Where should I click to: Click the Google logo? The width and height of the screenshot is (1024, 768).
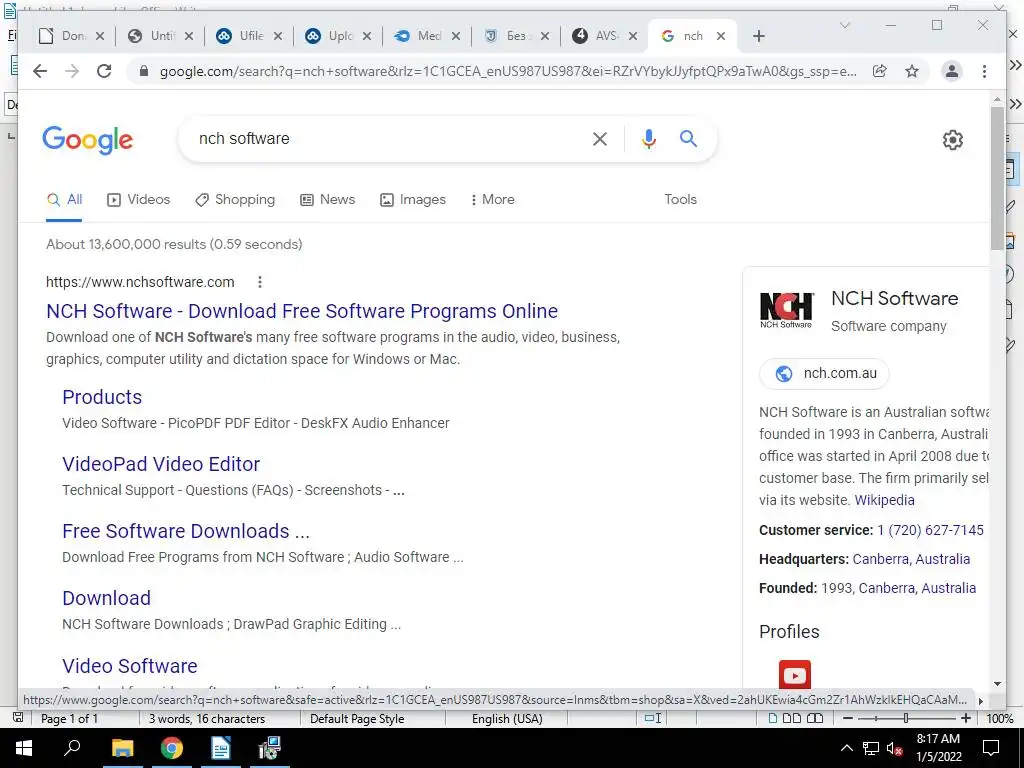[x=88, y=140]
